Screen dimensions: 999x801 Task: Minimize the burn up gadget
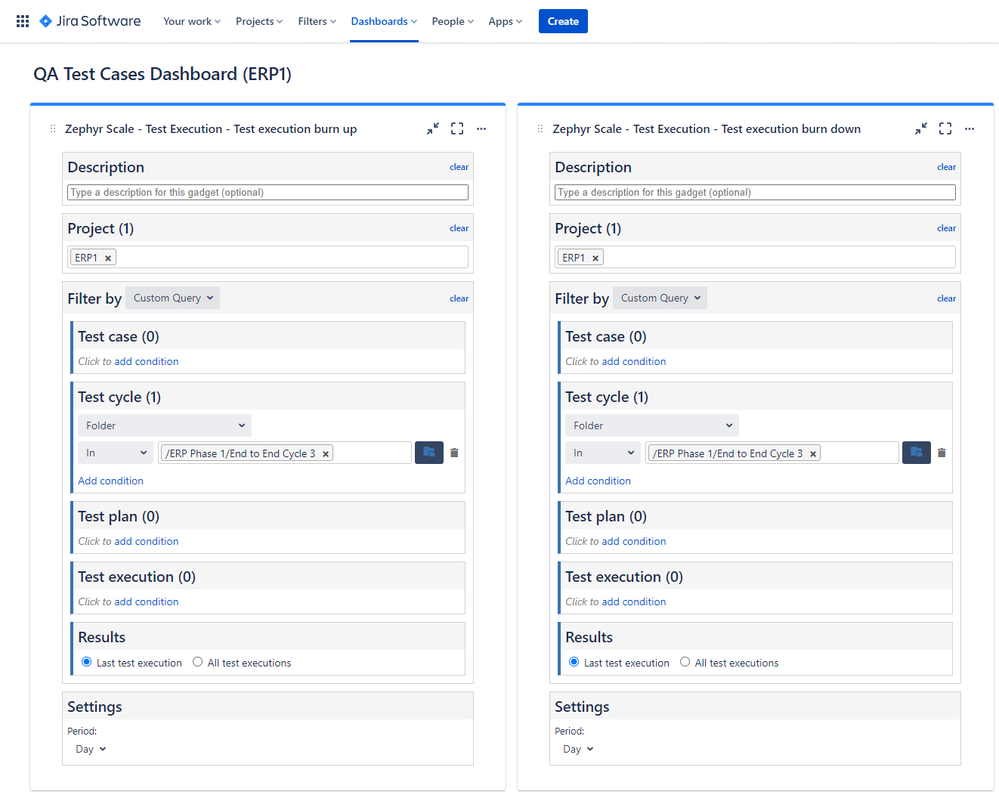coord(433,129)
